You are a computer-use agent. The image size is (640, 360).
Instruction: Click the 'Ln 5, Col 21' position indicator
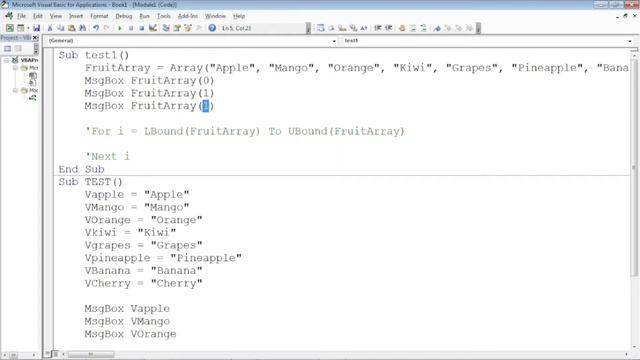point(236,28)
